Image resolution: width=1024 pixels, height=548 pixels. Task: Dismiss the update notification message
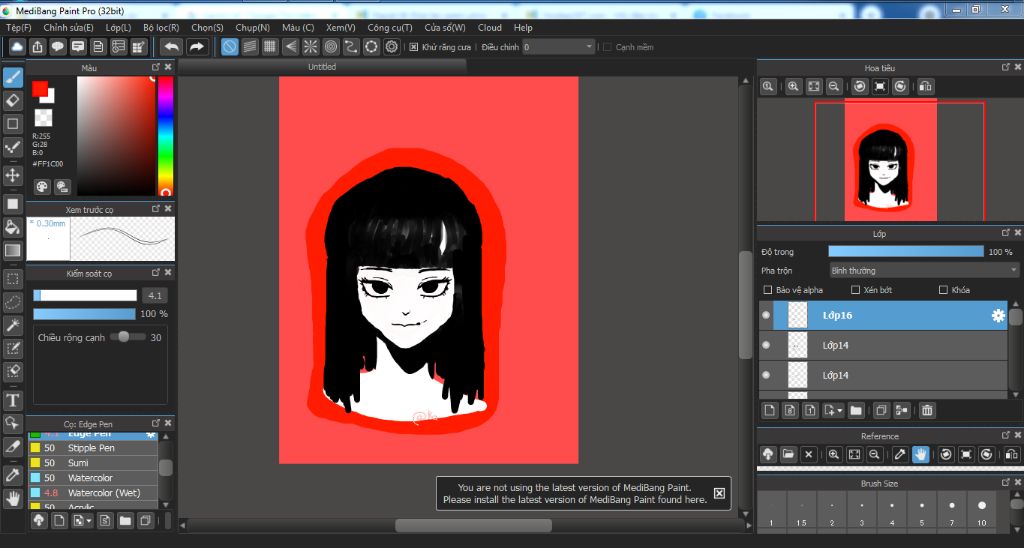click(x=719, y=493)
